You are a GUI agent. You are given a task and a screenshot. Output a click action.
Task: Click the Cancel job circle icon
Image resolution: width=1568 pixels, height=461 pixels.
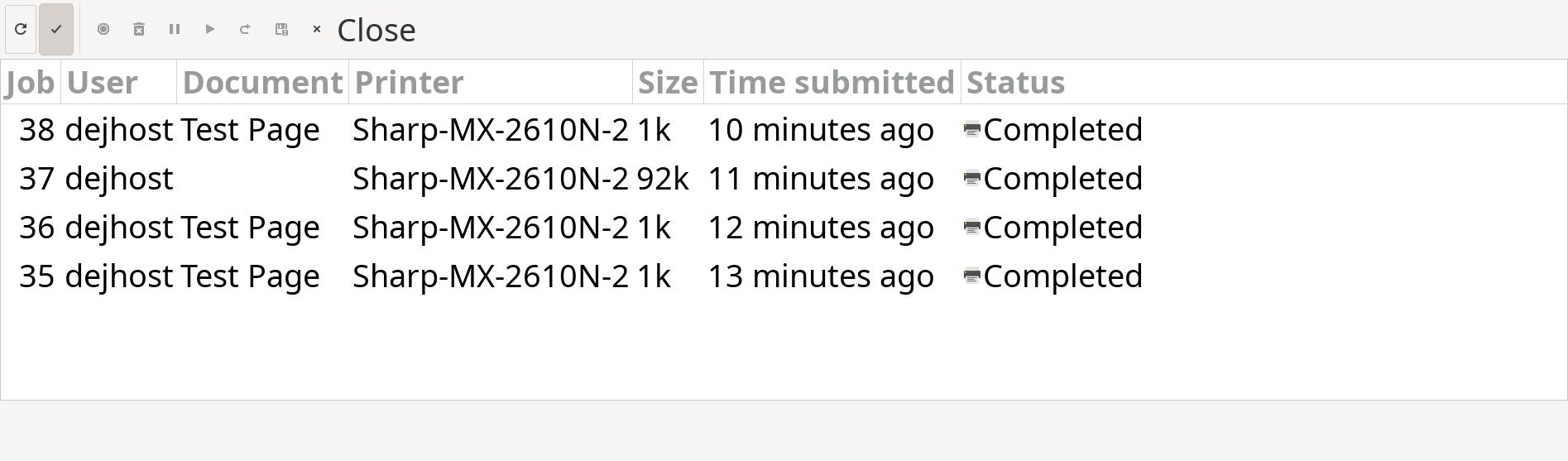(103, 29)
